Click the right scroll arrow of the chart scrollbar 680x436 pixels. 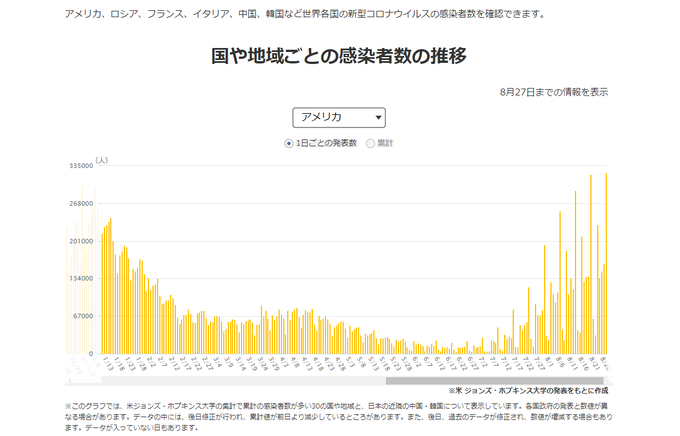[x=607, y=381]
